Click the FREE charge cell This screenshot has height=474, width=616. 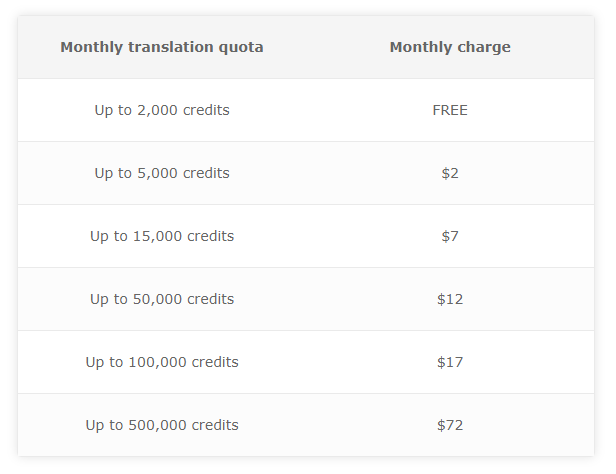coord(450,110)
